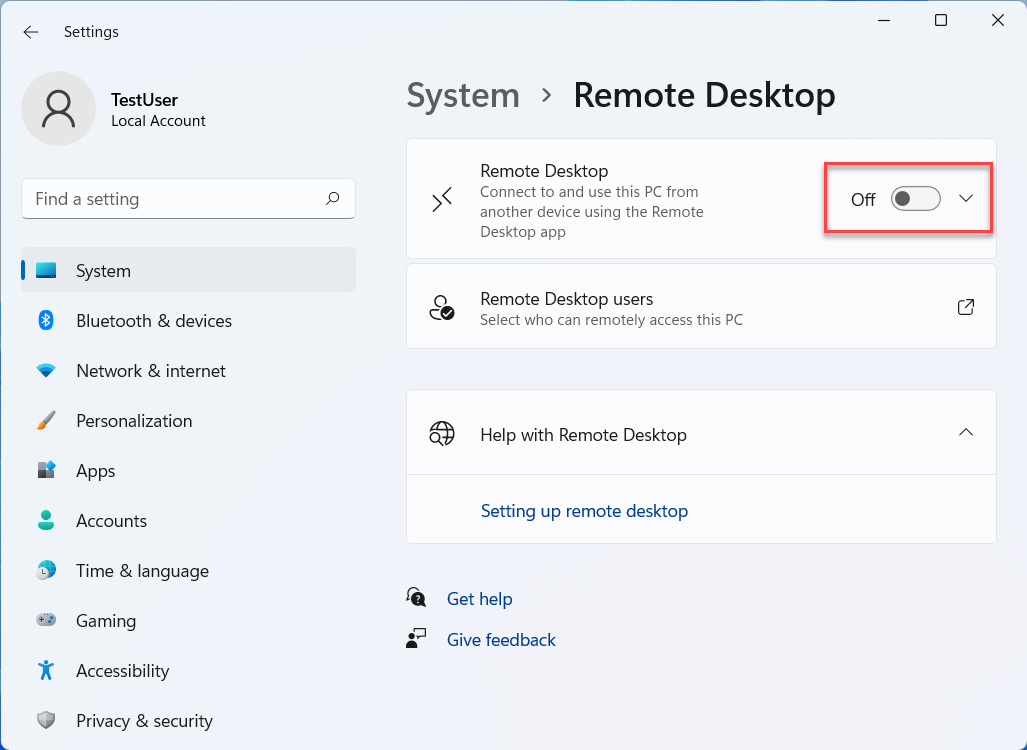This screenshot has width=1027, height=750.
Task: Click the Give feedback link
Action: [x=501, y=640]
